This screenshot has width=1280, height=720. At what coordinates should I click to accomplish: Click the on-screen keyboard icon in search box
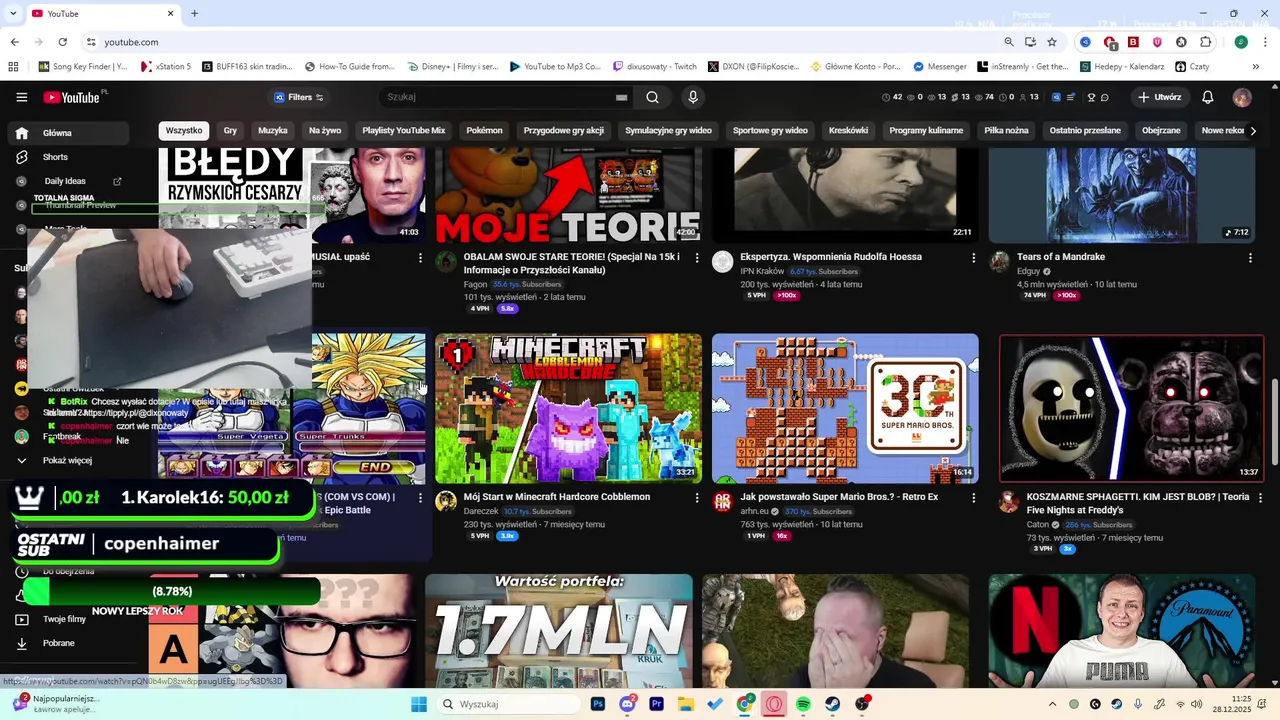pyautogui.click(x=621, y=97)
